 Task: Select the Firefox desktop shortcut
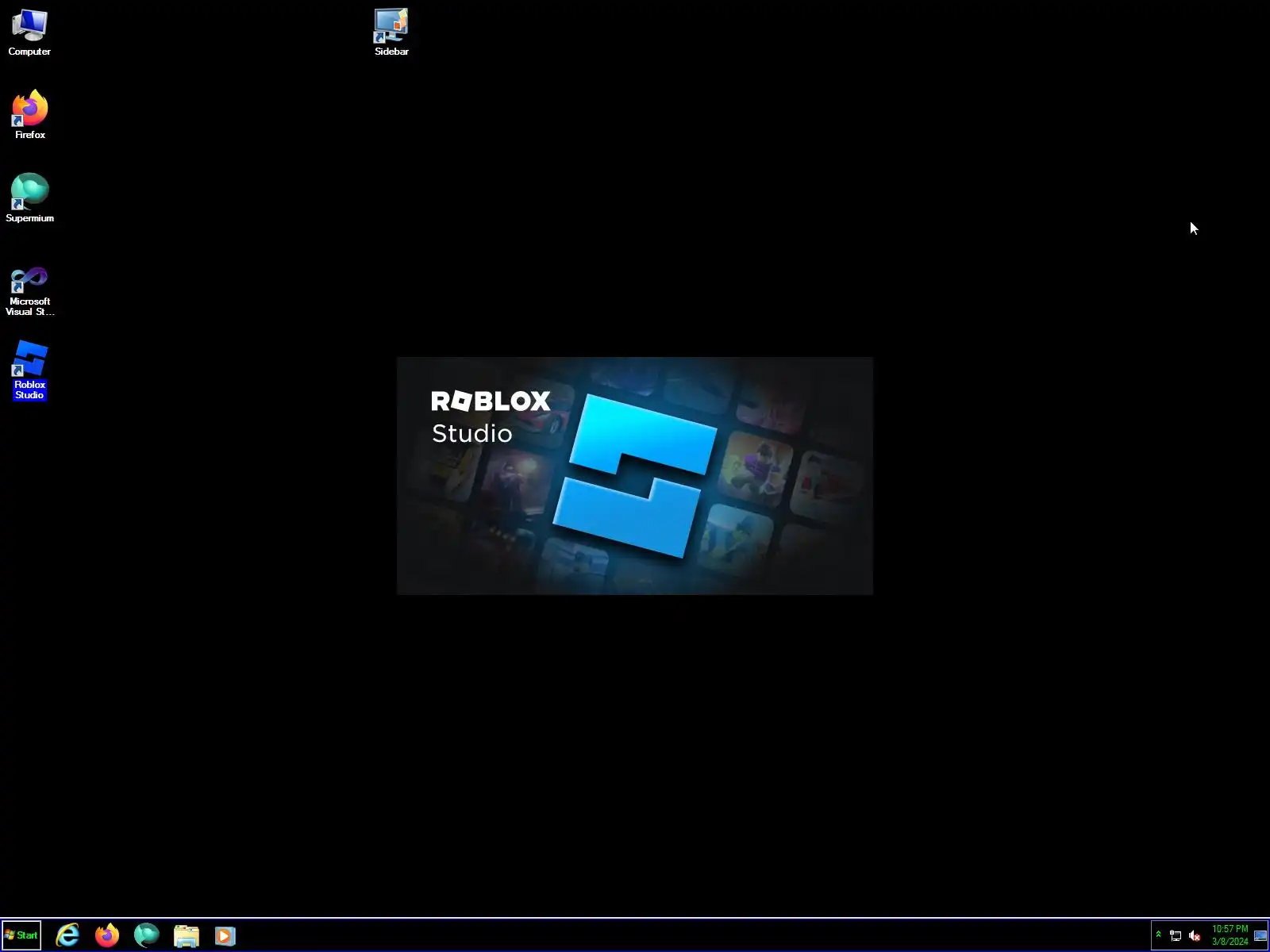coord(29,116)
